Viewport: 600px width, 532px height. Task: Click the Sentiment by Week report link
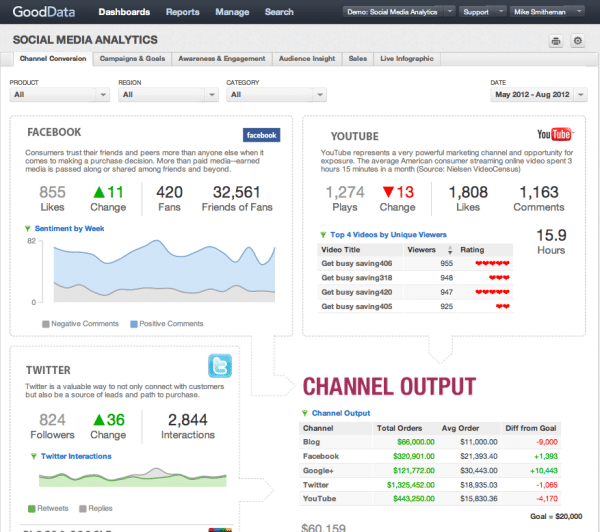pyautogui.click(x=68, y=228)
